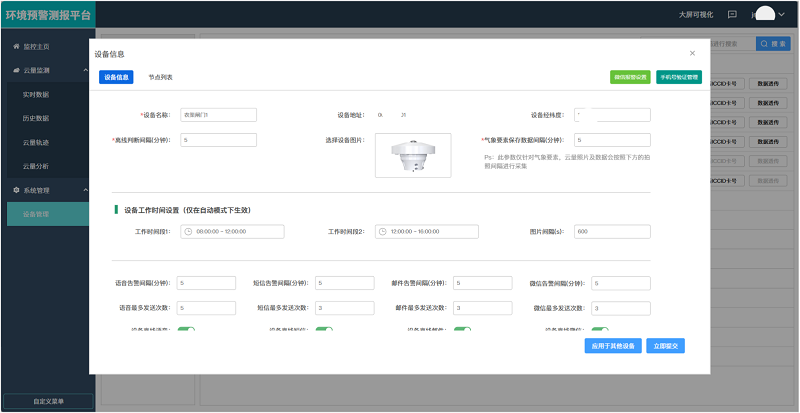Click the 应用于其他设备 button

[x=612, y=346]
